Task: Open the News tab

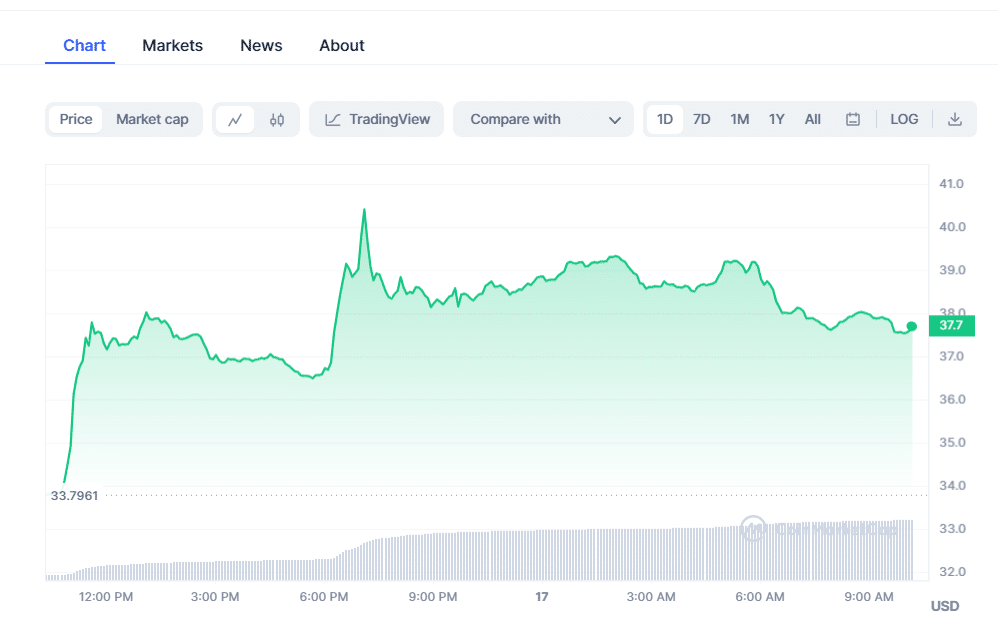Action: click(261, 46)
